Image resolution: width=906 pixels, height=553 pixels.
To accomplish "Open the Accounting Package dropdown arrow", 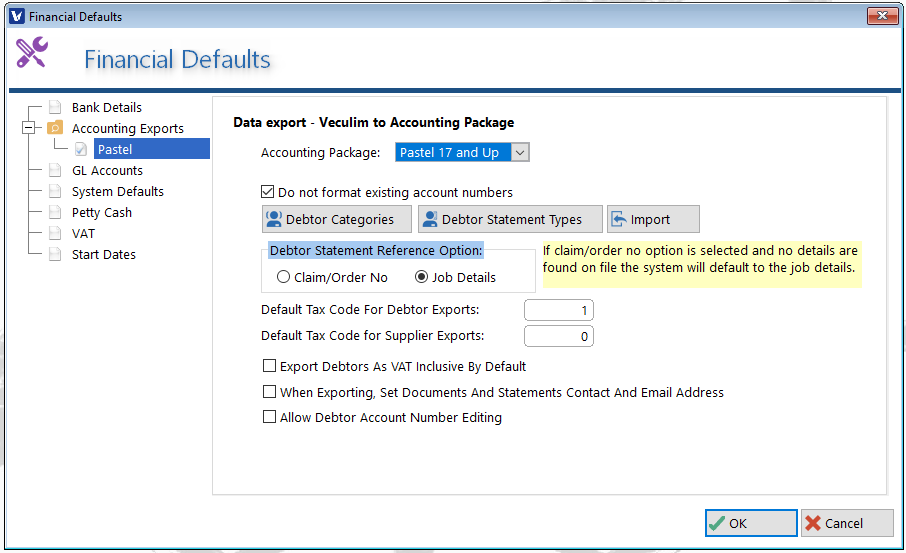I will coord(520,153).
